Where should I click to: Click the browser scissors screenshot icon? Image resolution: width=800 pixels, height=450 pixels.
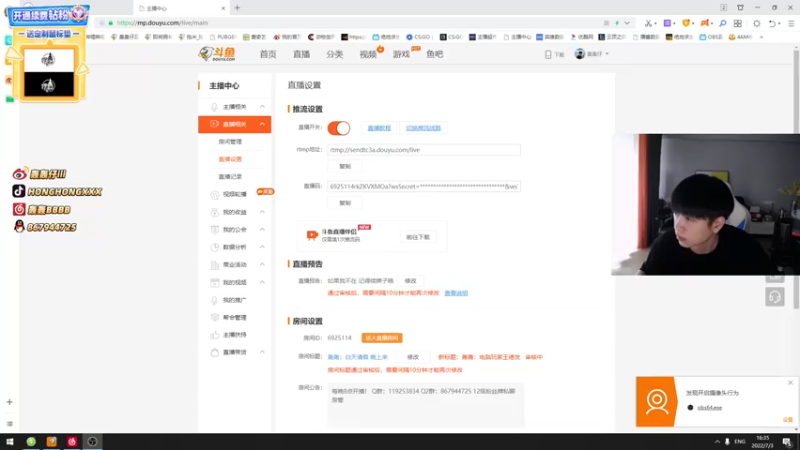tap(648, 23)
